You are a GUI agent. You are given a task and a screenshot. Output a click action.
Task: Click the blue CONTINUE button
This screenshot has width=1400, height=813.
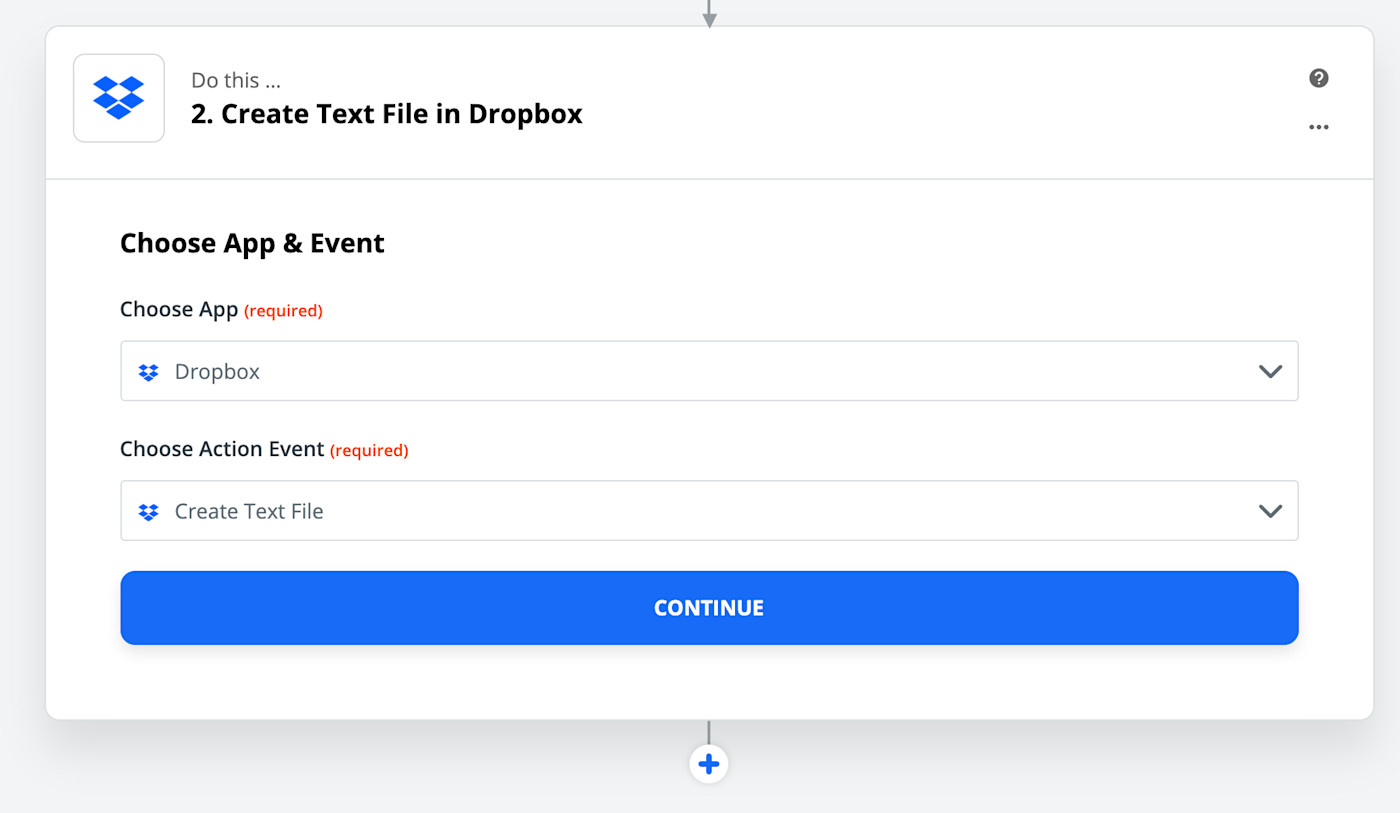point(709,608)
